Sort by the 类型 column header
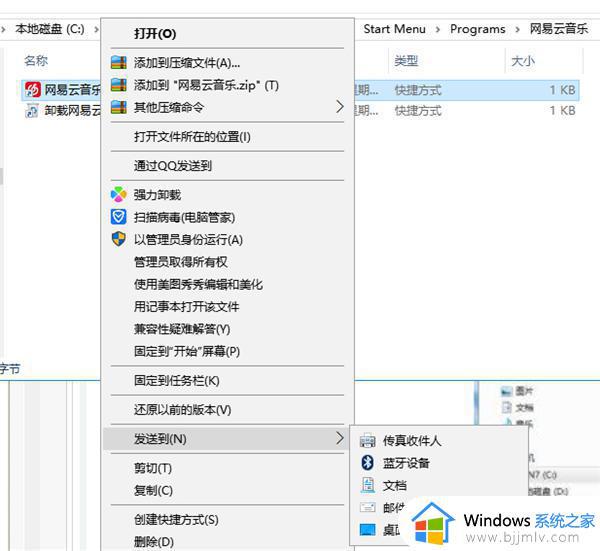This screenshot has height=551, width=600. click(x=406, y=60)
